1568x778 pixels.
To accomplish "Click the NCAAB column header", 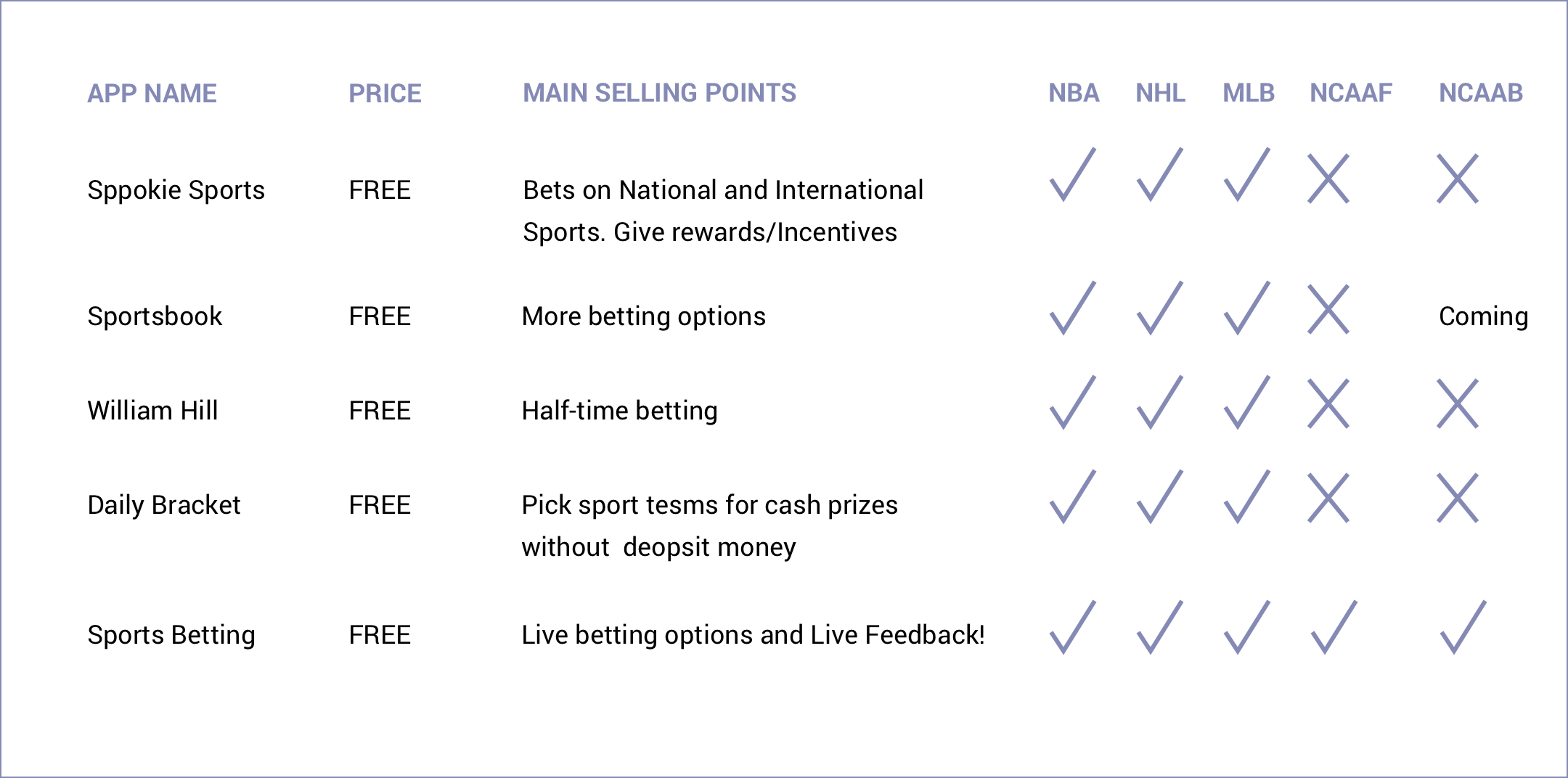I will tap(1480, 93).
